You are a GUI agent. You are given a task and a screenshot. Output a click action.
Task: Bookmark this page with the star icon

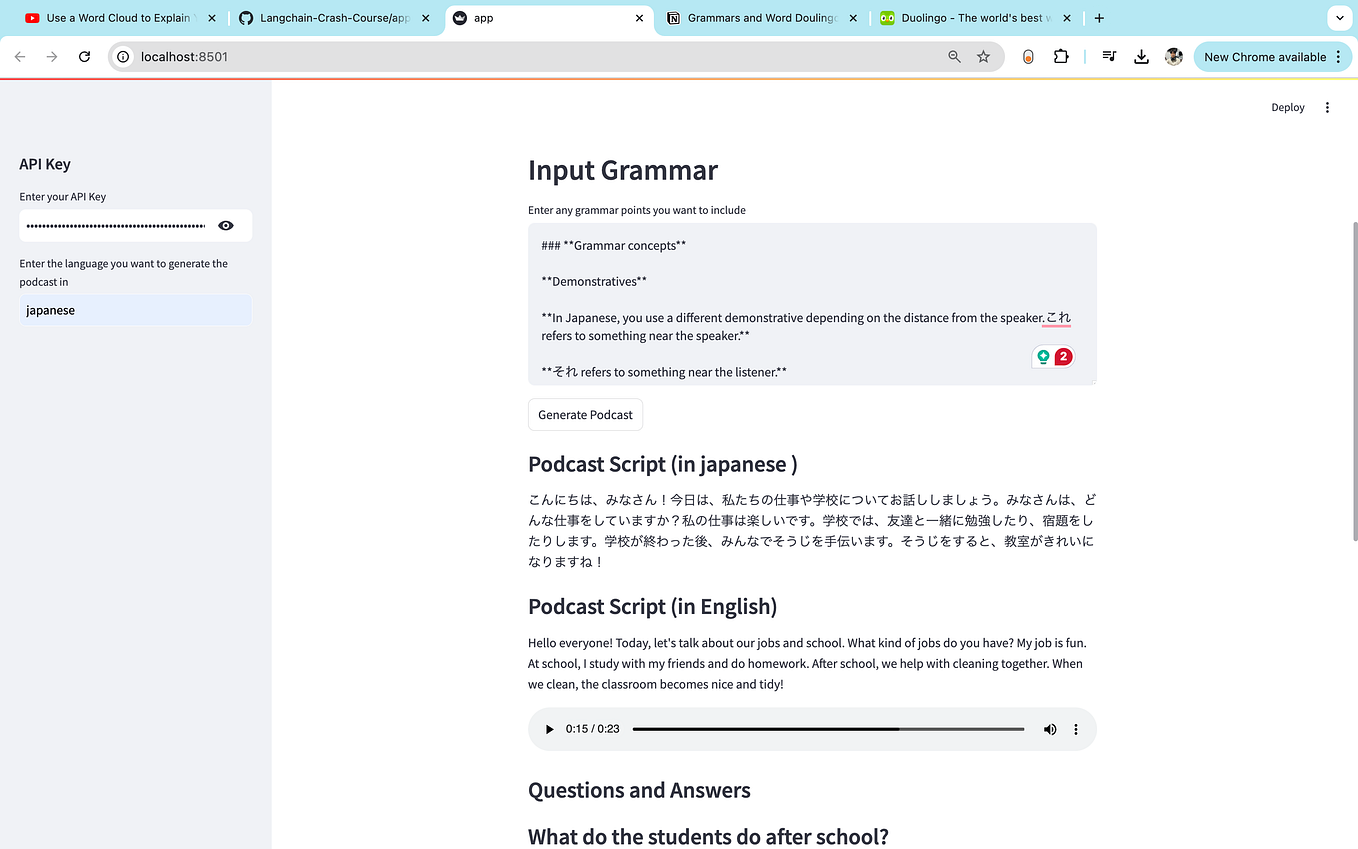(984, 56)
